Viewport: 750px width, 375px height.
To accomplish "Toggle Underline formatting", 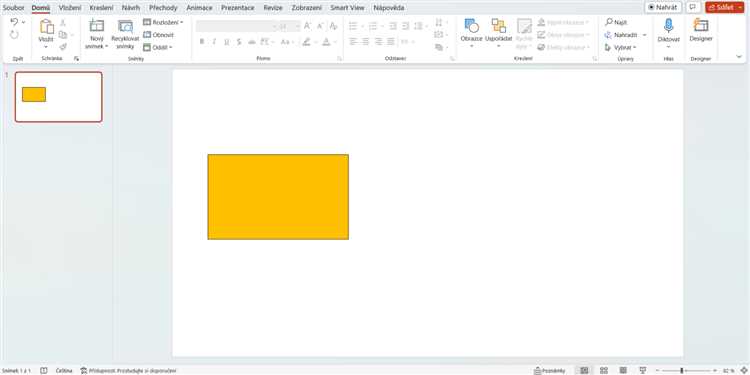I will 226,42.
